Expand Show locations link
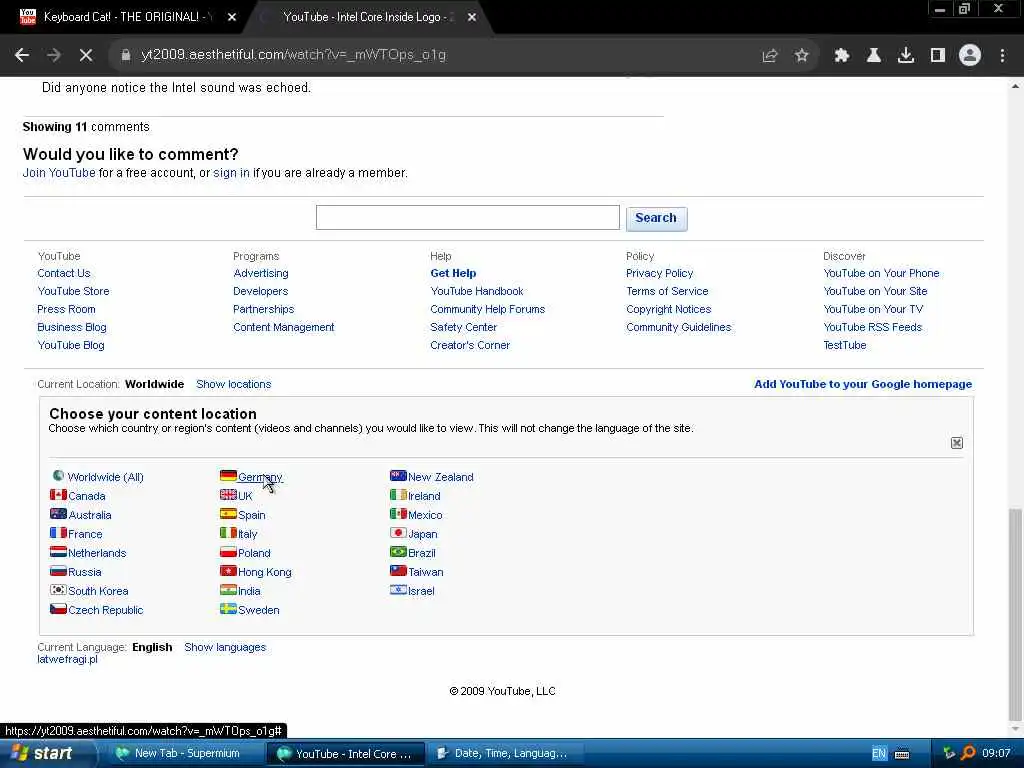1024x768 pixels. coord(234,384)
